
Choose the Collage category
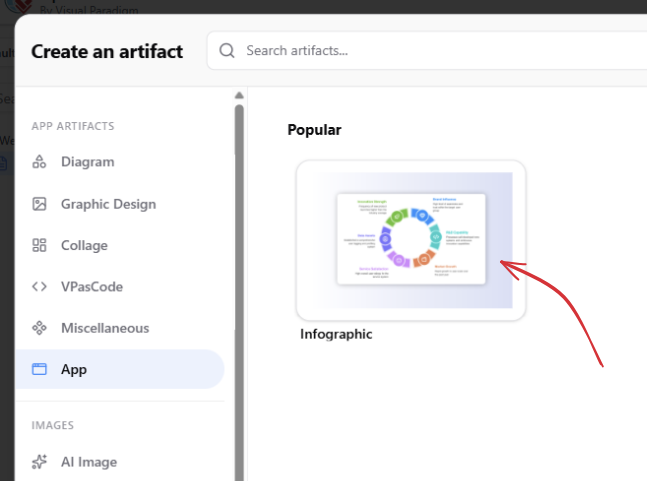click(84, 245)
